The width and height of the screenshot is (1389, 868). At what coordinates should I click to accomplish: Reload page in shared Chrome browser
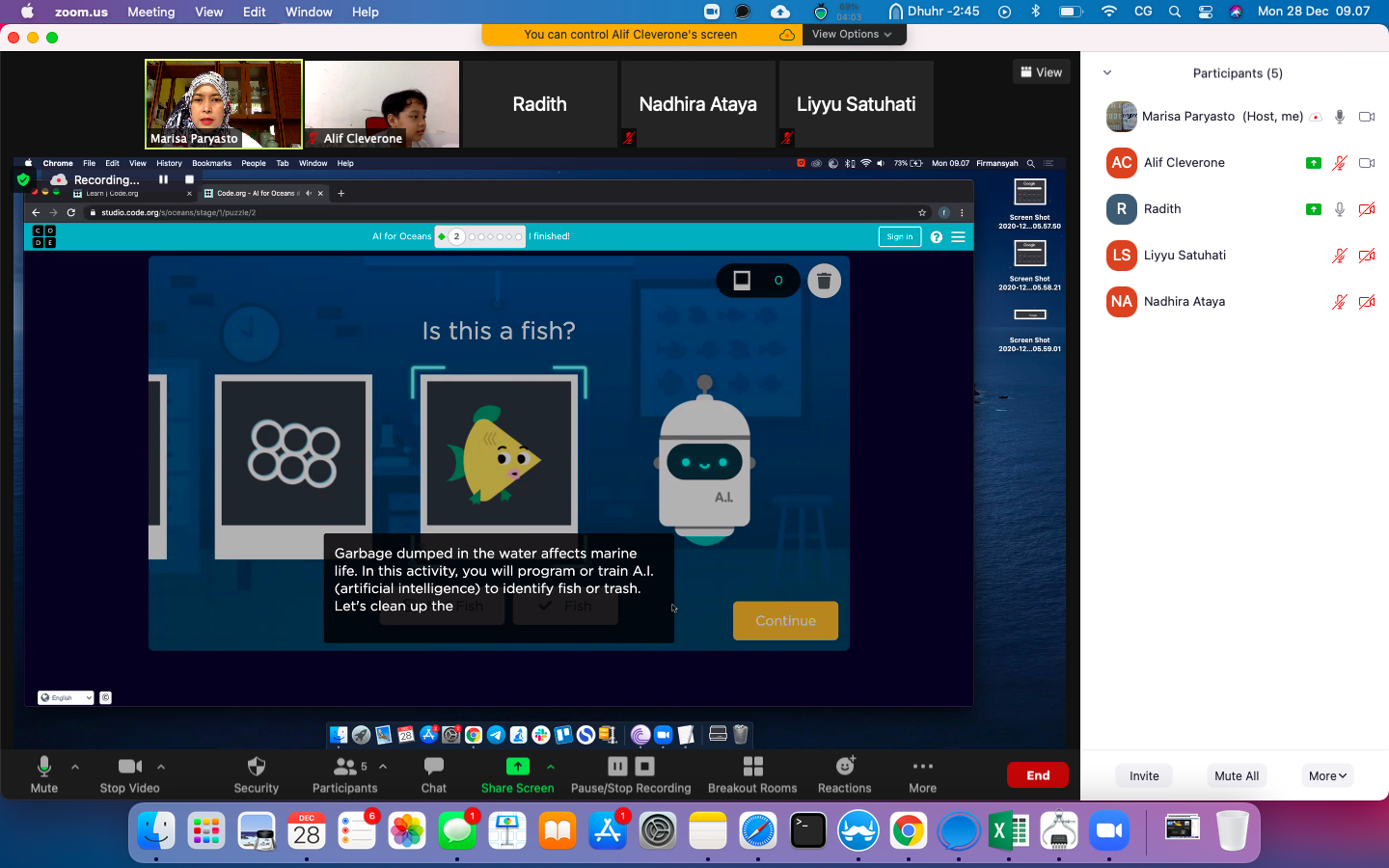[x=71, y=212]
